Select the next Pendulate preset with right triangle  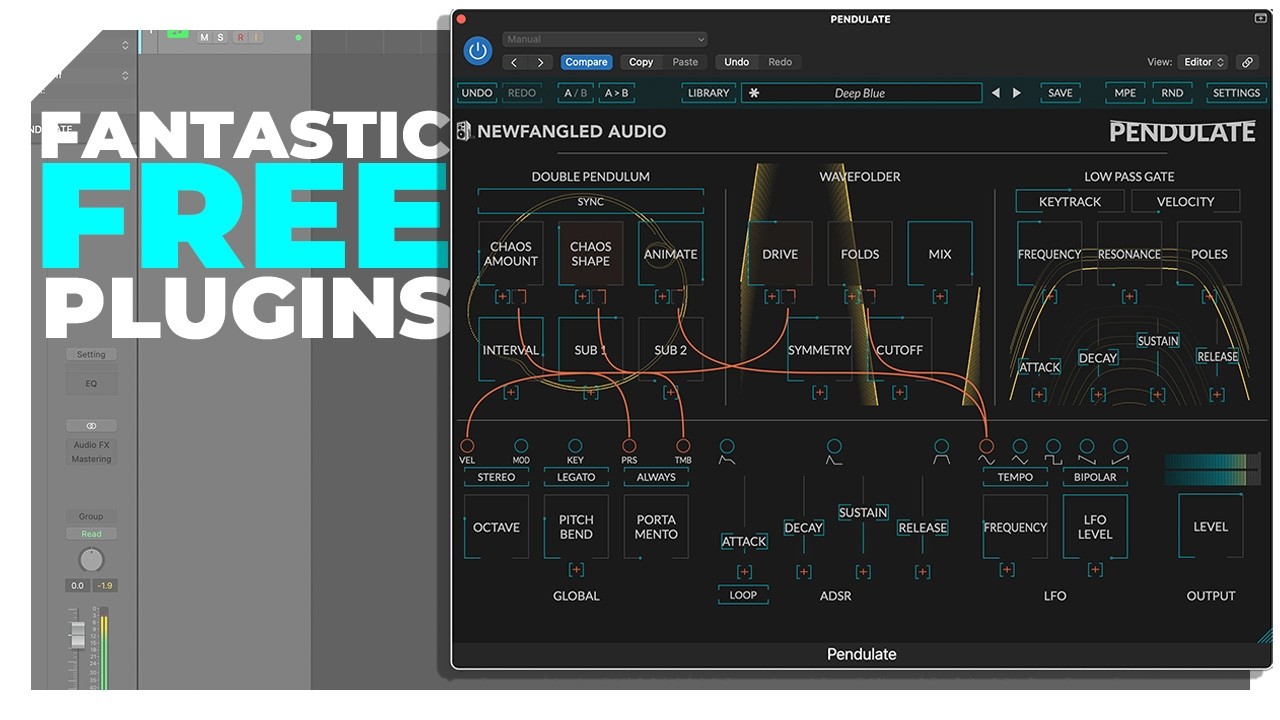(x=1017, y=93)
